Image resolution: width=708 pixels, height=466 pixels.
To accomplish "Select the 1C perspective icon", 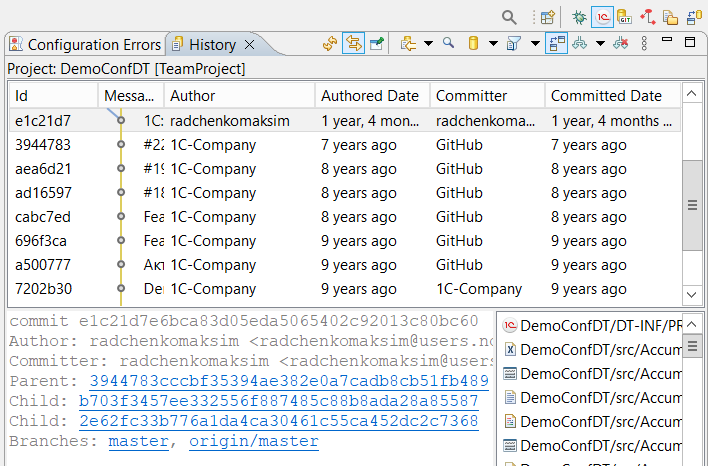I will (602, 17).
